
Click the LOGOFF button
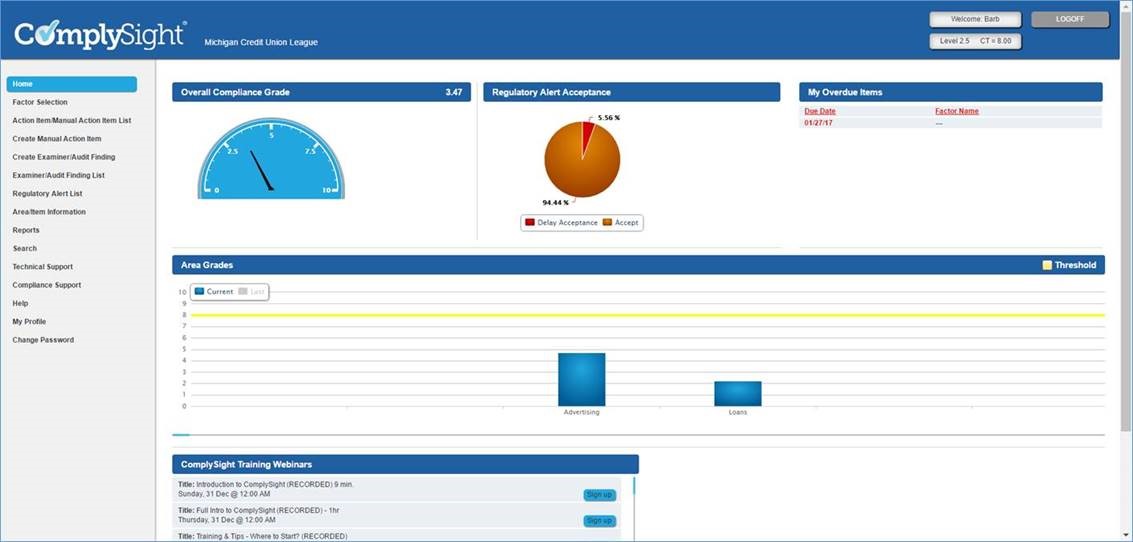[x=1069, y=20]
